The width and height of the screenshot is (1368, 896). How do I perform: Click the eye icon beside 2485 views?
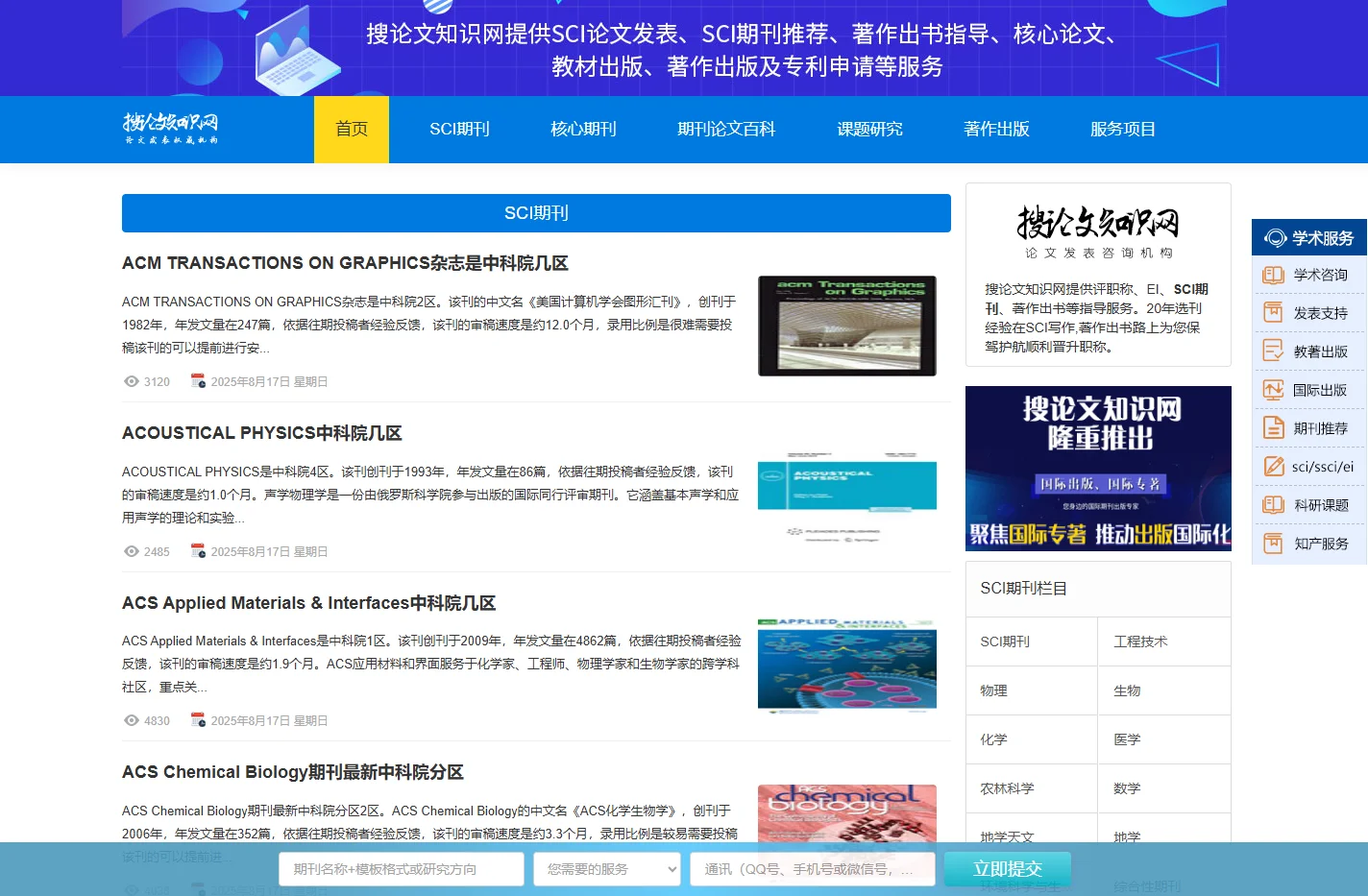coord(132,551)
